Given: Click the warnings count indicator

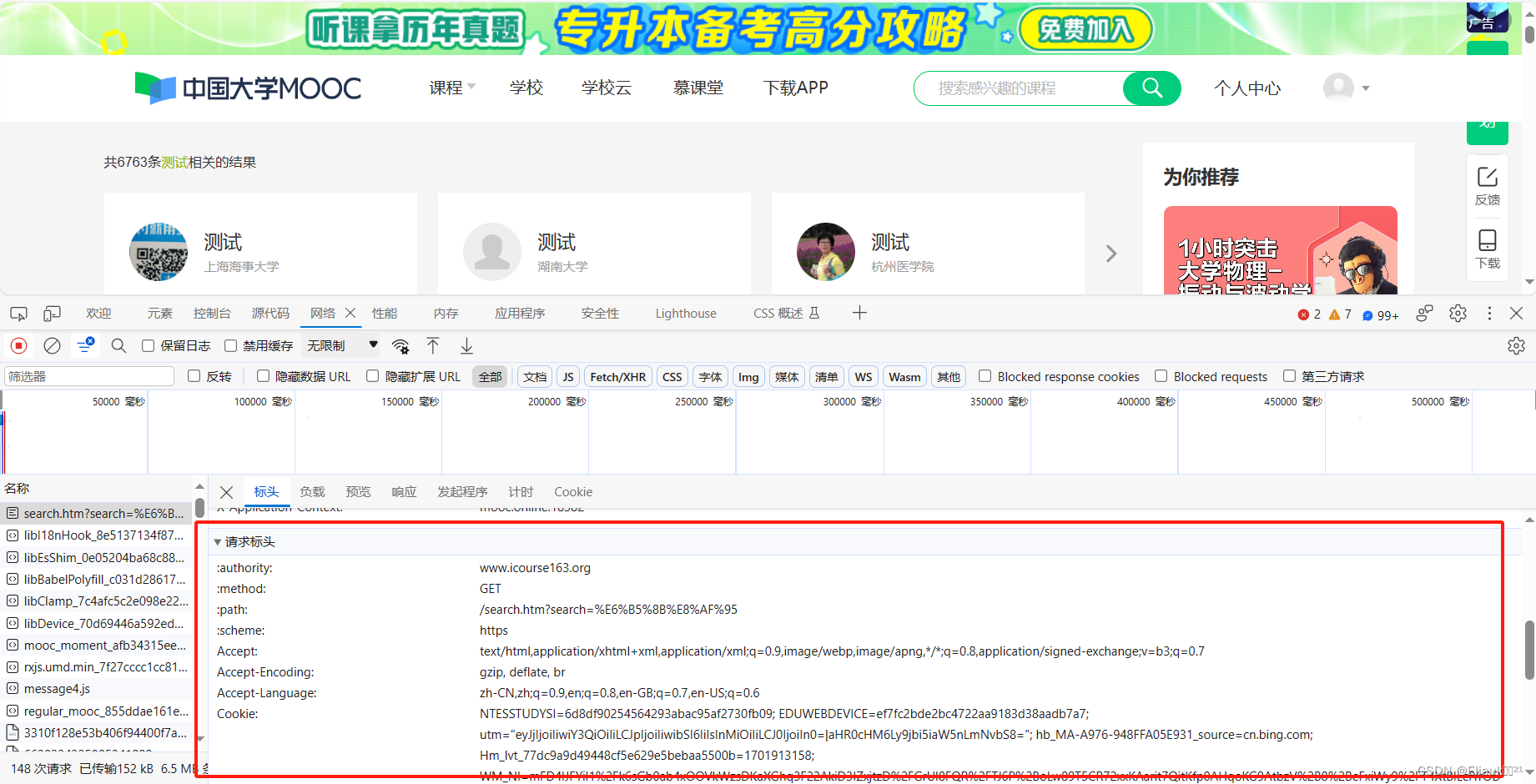Looking at the screenshot, I should tap(1340, 314).
